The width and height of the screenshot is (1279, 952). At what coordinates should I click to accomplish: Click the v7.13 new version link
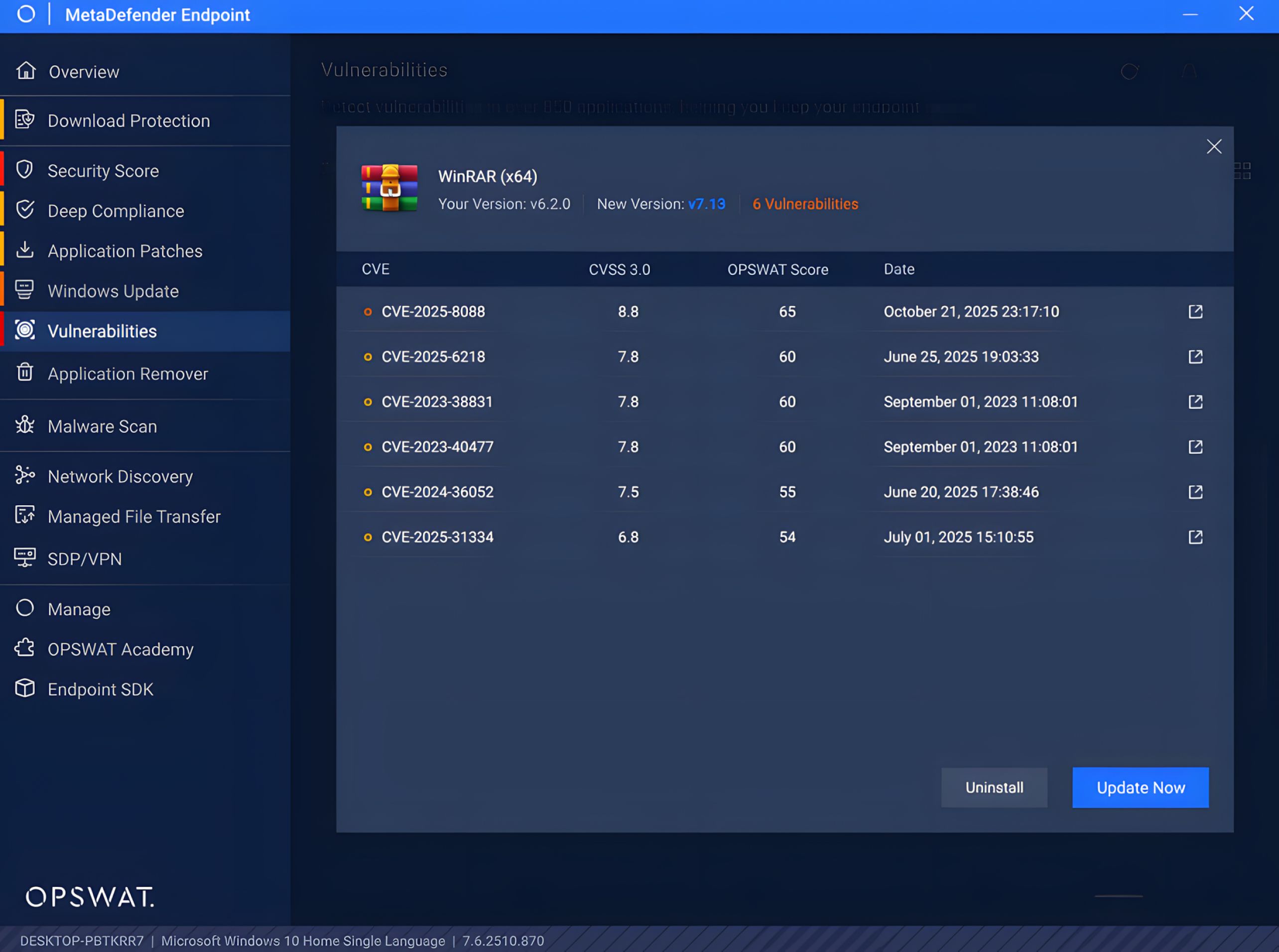coord(706,204)
